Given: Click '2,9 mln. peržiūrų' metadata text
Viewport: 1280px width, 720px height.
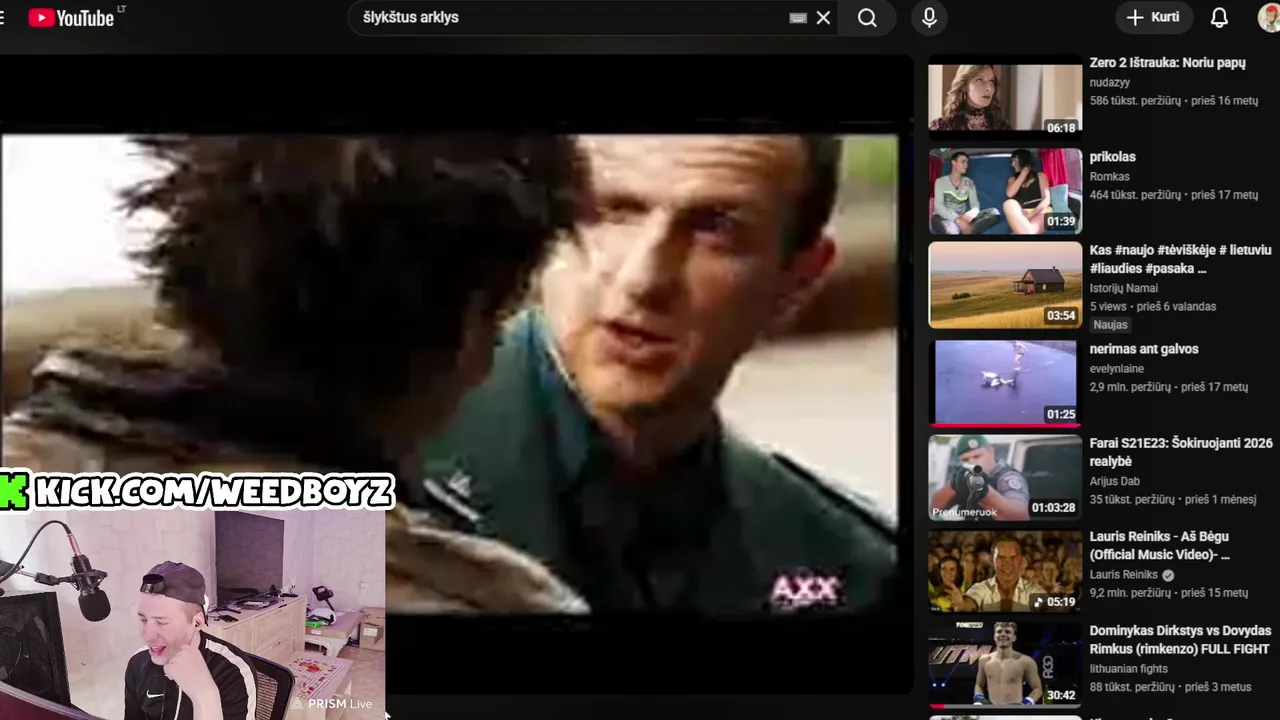Looking at the screenshot, I should click(x=1132, y=387).
